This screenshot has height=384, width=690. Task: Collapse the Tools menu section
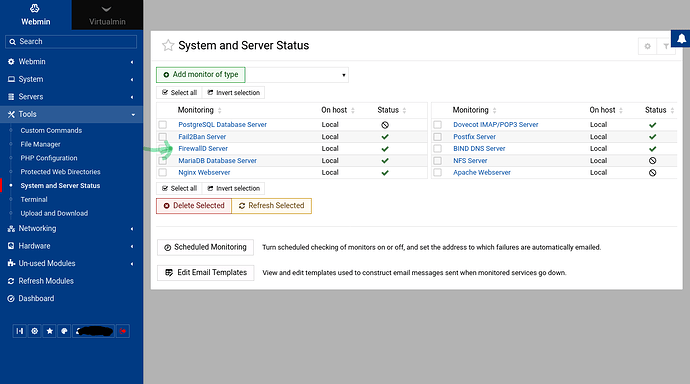(71, 114)
